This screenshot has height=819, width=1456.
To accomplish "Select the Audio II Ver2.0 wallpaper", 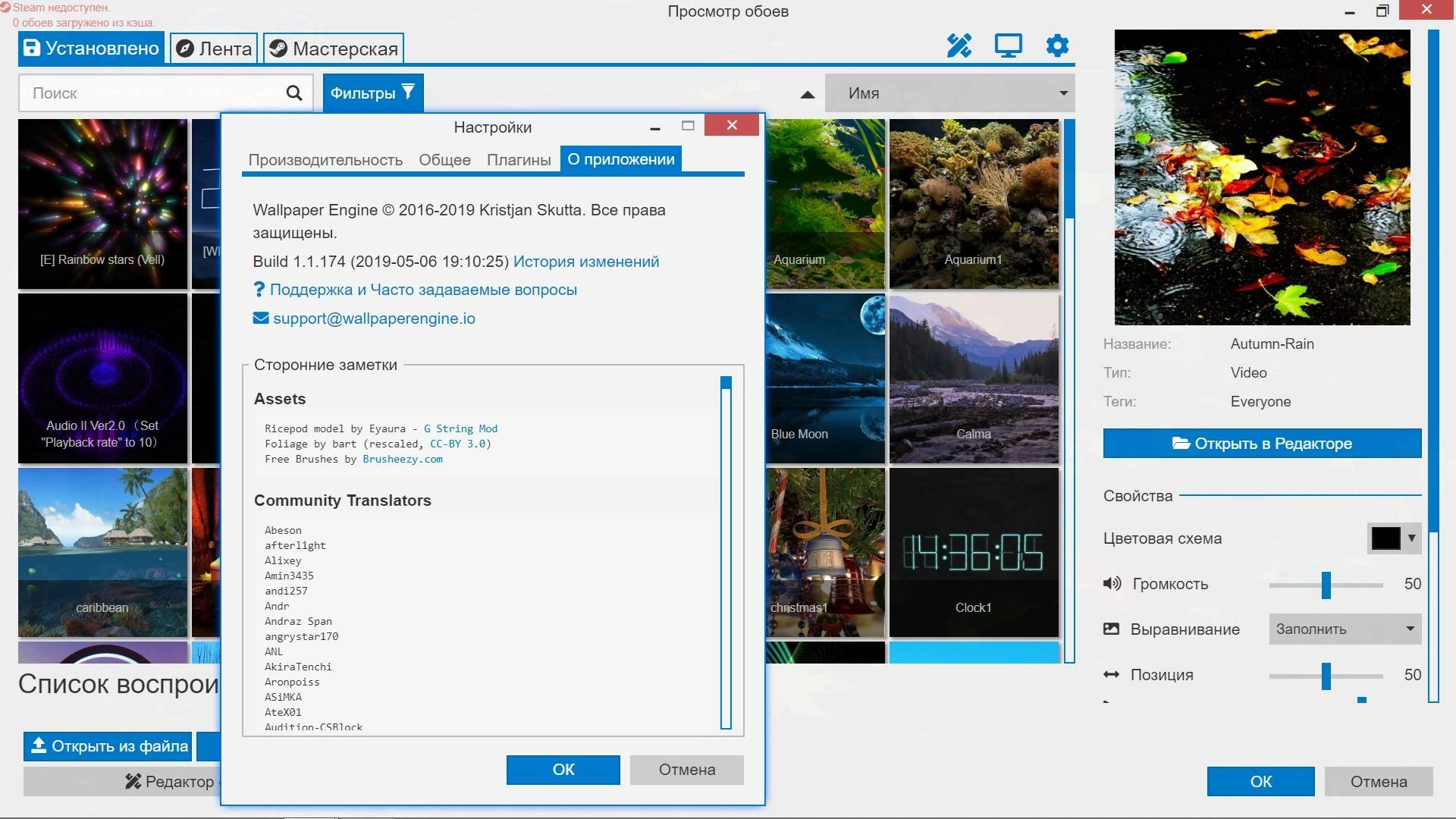I will click(102, 378).
